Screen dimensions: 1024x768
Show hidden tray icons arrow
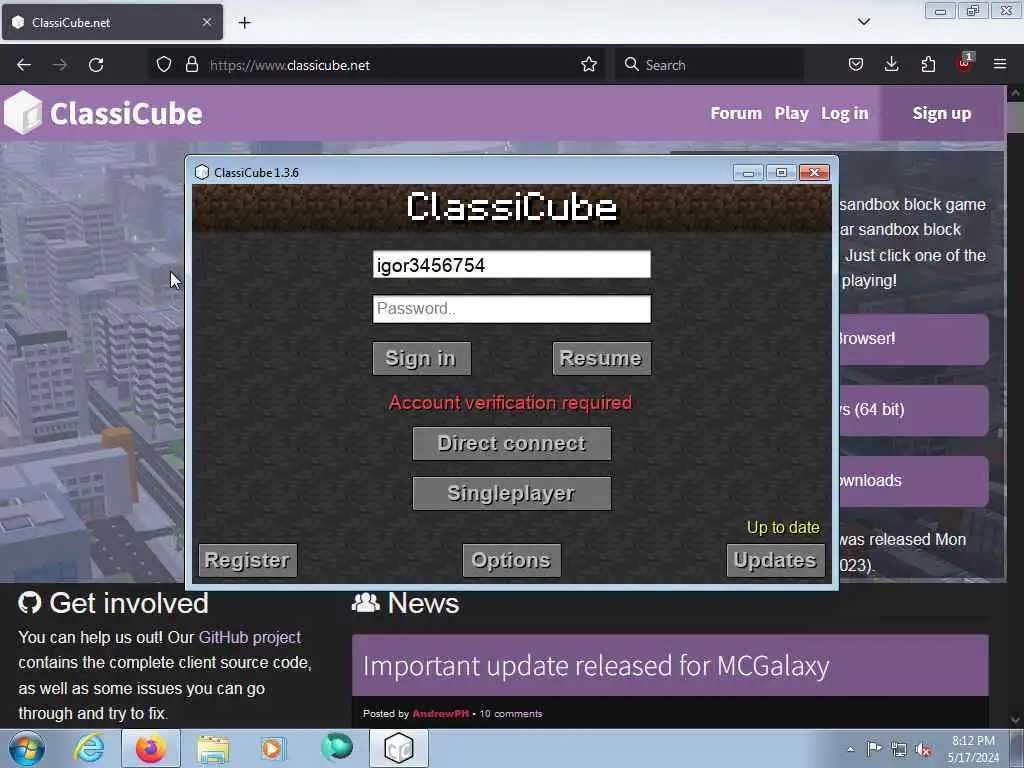850,749
